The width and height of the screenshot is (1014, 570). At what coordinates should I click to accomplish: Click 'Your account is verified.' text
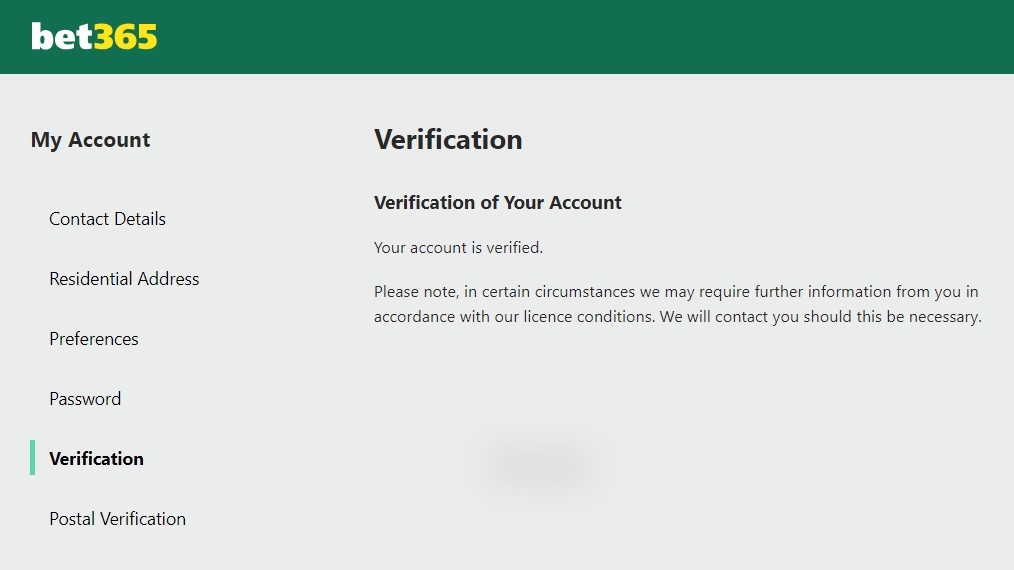(458, 248)
